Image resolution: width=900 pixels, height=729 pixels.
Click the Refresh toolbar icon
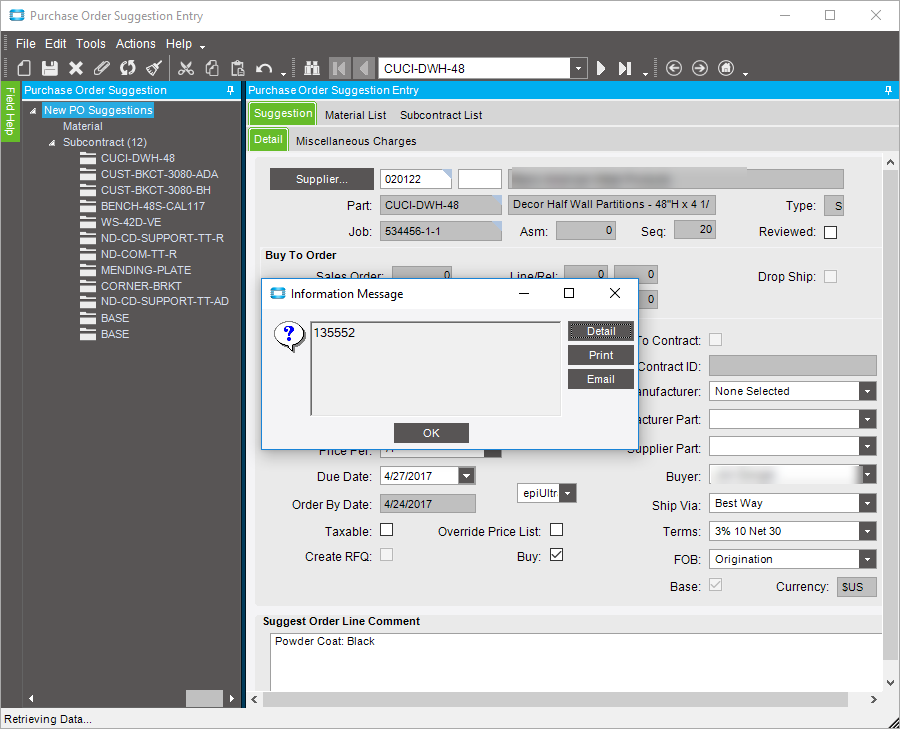[x=128, y=68]
